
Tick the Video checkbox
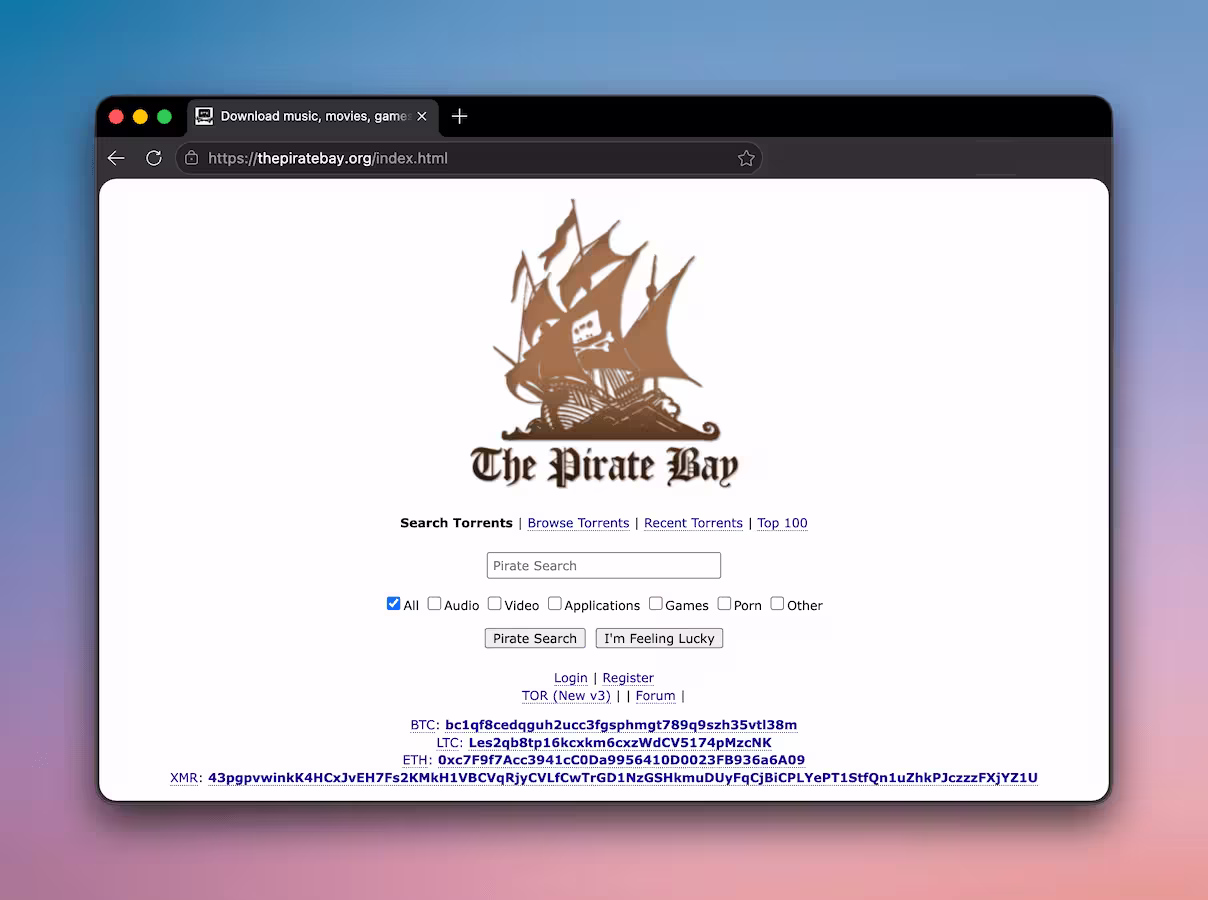494,603
